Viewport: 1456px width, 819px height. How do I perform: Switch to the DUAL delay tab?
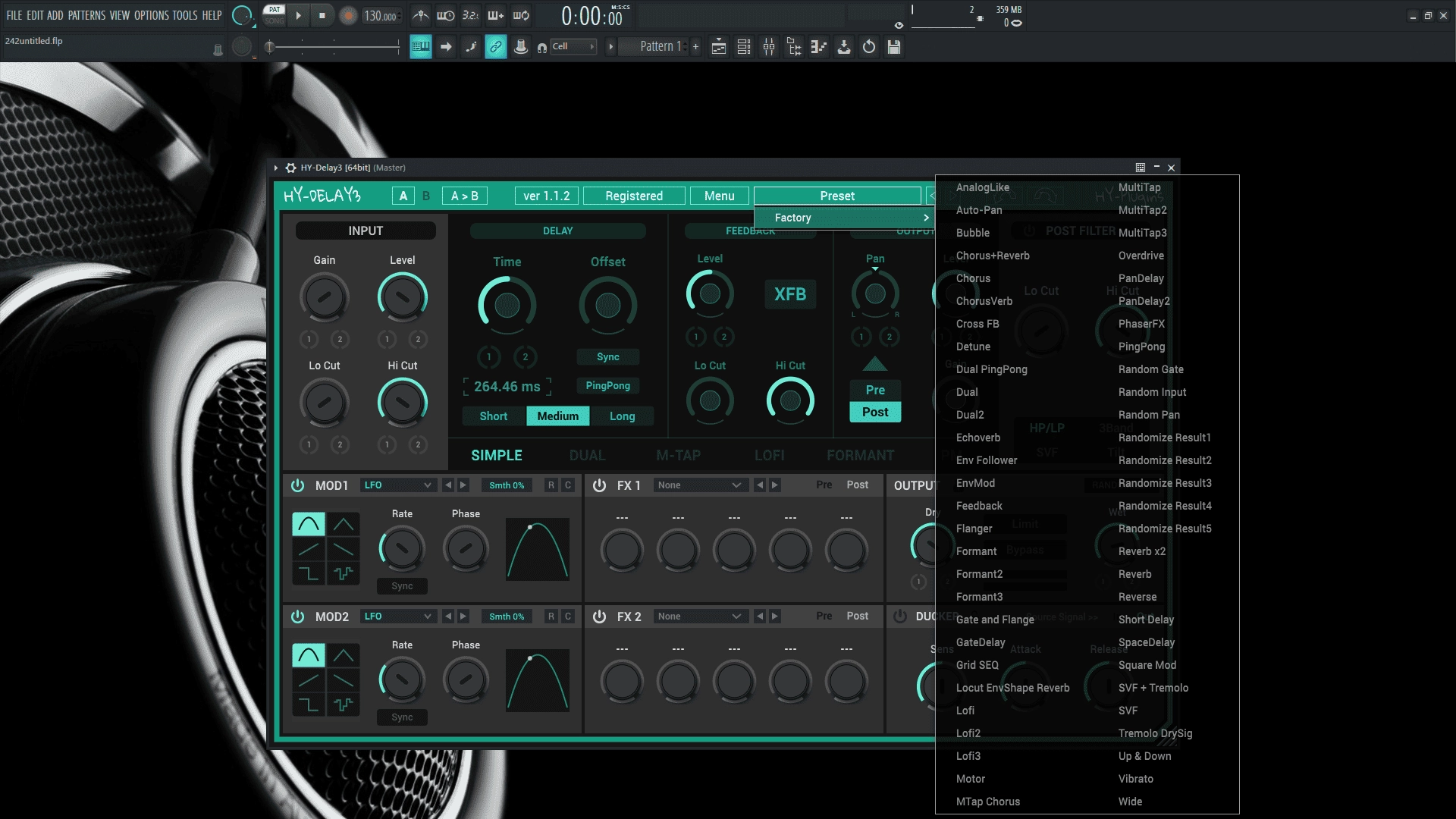coord(587,456)
